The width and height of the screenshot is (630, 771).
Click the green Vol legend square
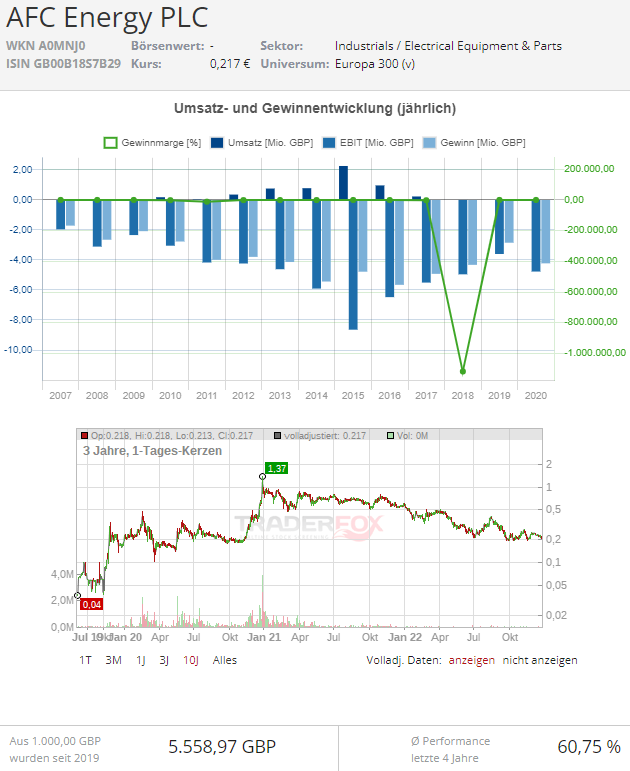(x=390, y=436)
